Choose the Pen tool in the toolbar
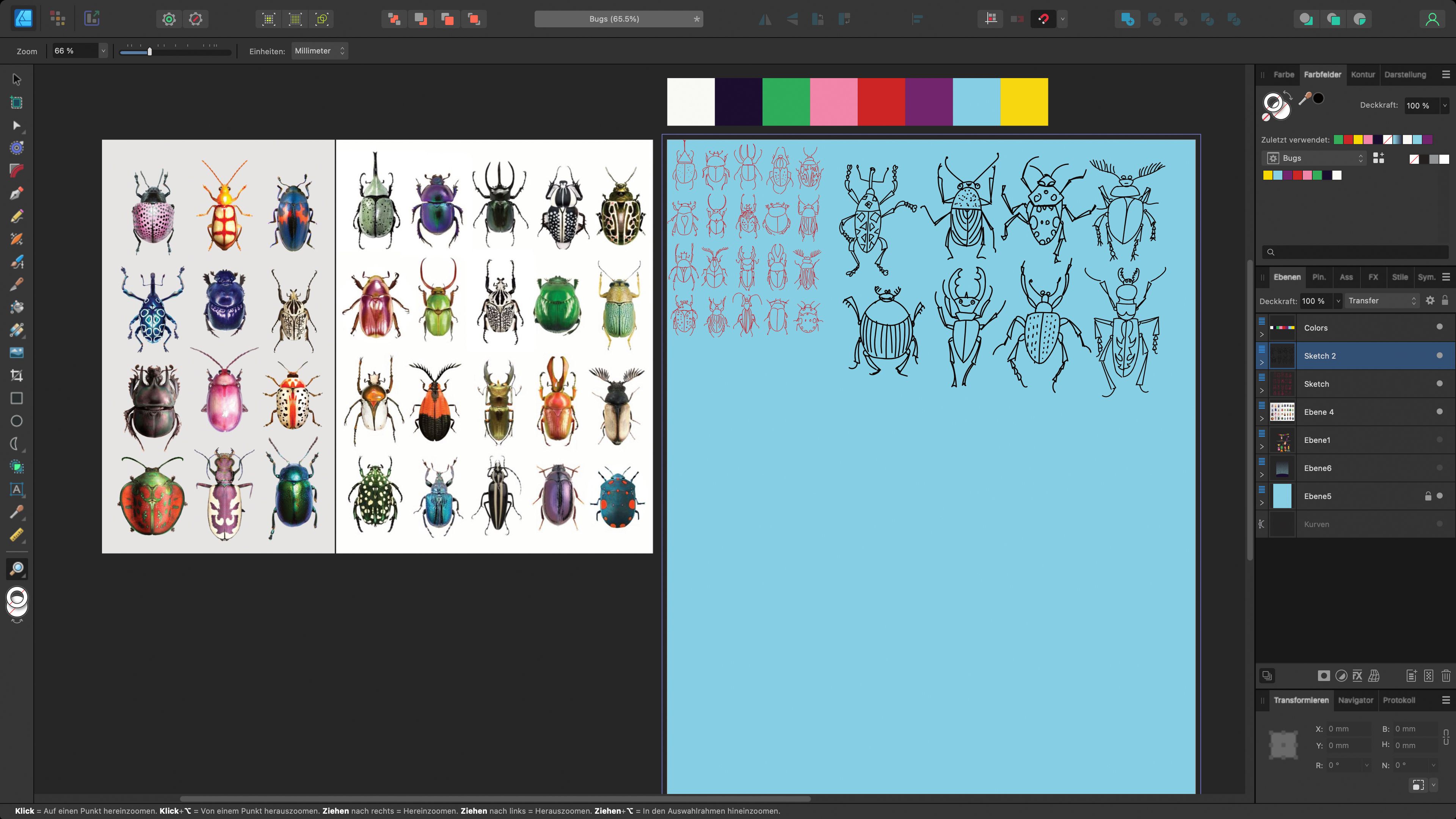Screen dimensions: 1456x819 [x=16, y=193]
